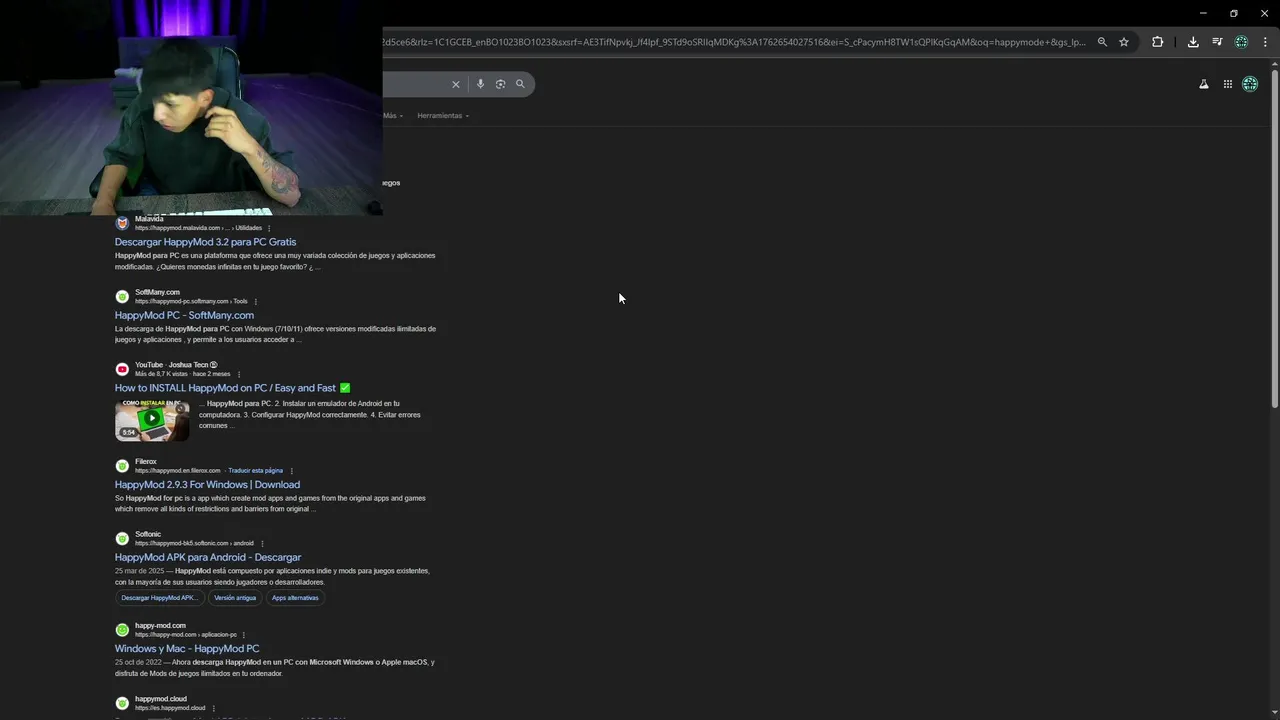Open HappyMod 2.9.3 For Windows | Download
Image resolution: width=1280 pixels, height=720 pixels.
coord(207,485)
